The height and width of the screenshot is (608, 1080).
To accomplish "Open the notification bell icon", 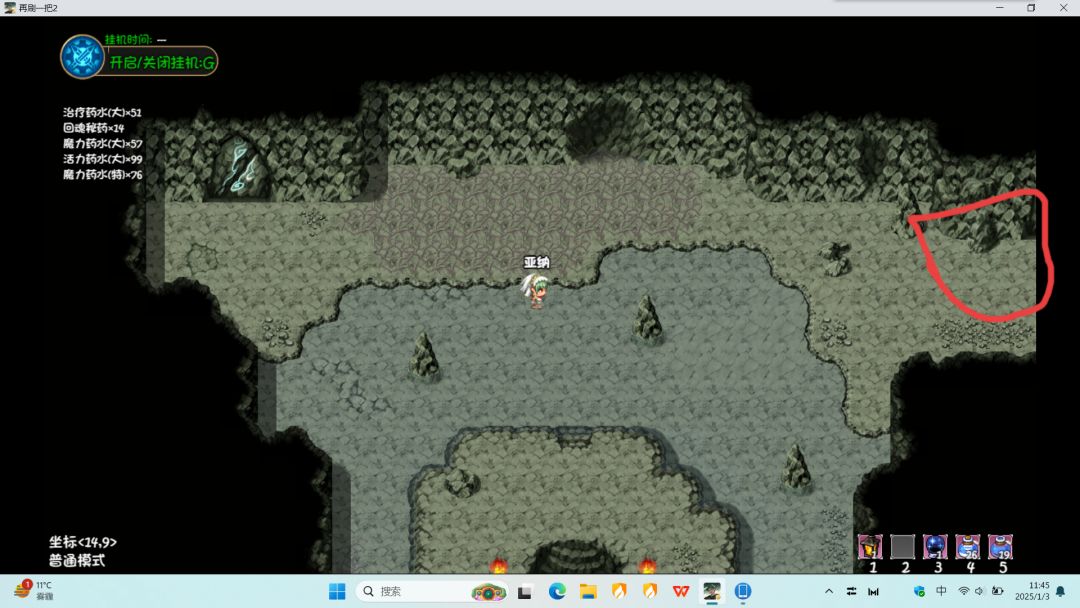I will [x=1061, y=591].
